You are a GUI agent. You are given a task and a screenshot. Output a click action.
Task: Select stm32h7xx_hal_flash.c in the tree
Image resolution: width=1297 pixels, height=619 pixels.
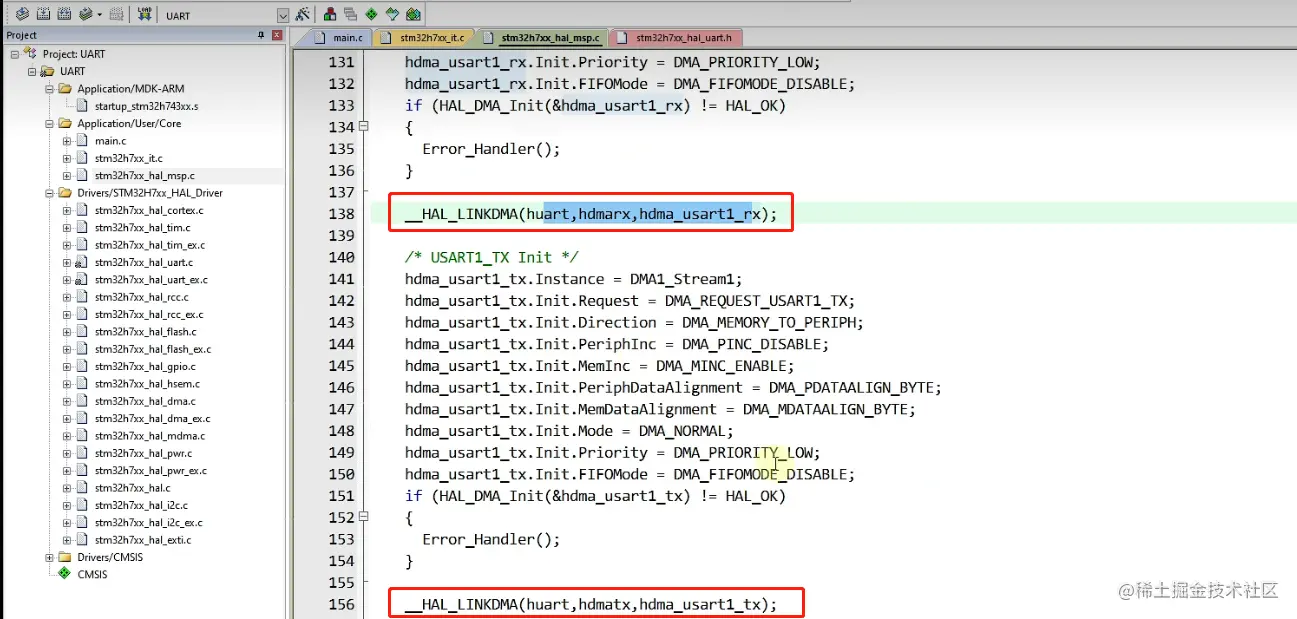pos(145,332)
